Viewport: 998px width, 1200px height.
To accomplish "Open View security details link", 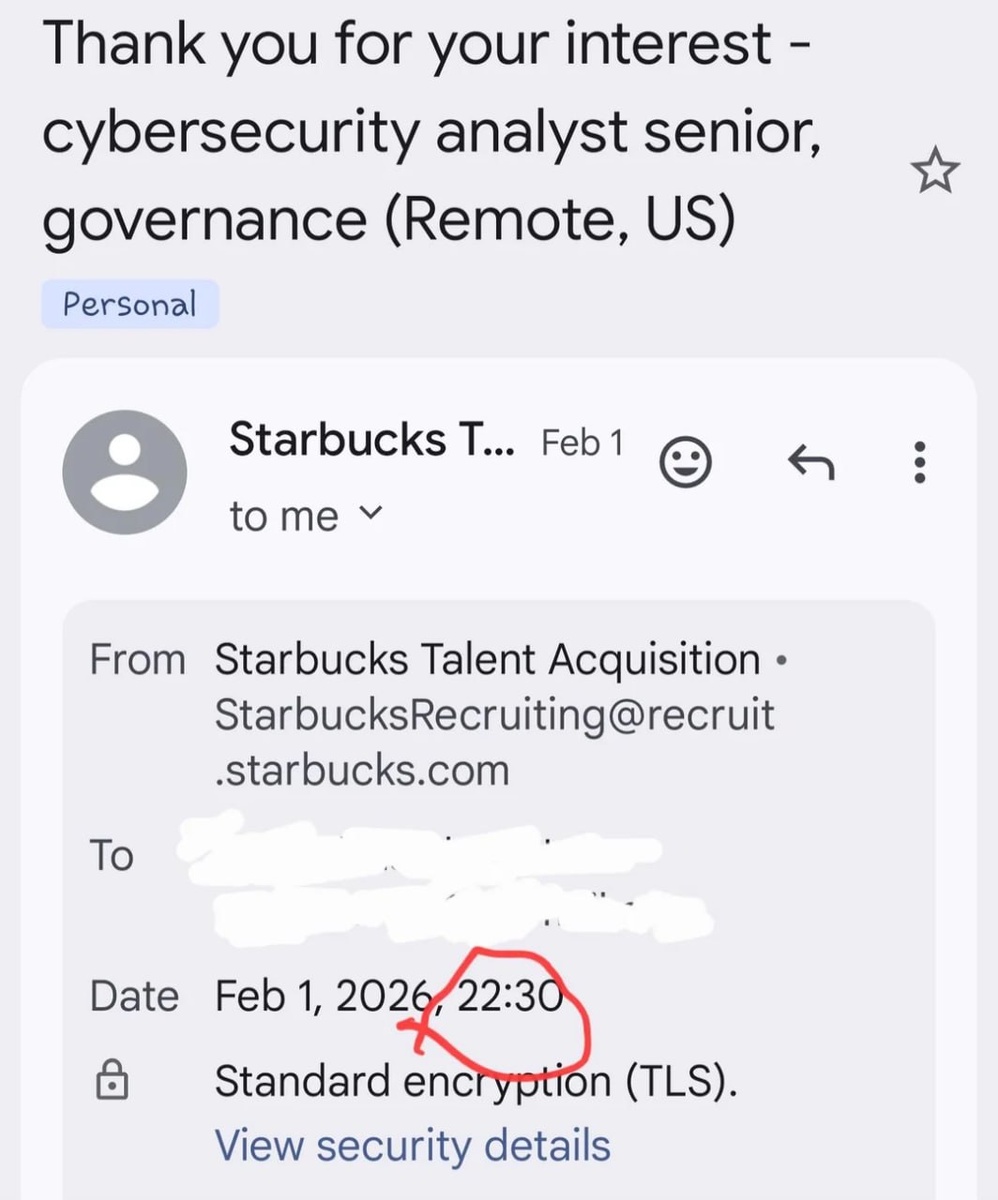I will [412, 1145].
